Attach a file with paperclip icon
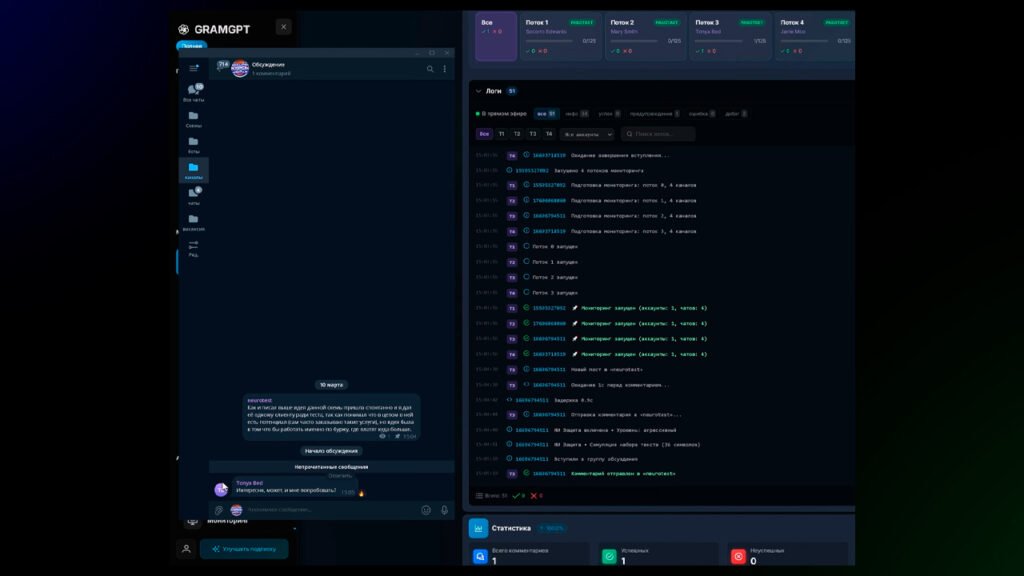 pos(219,510)
